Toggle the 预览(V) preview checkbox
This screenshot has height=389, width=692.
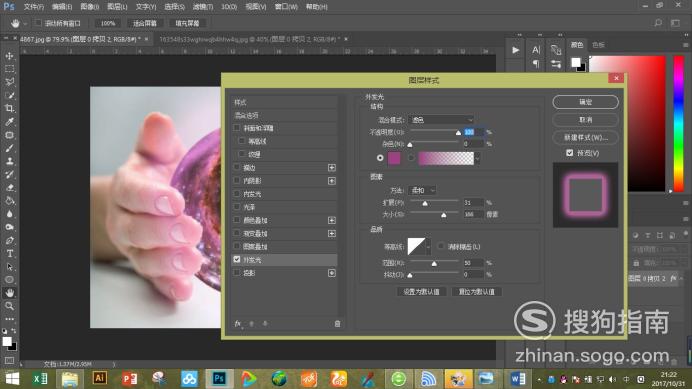[569, 153]
